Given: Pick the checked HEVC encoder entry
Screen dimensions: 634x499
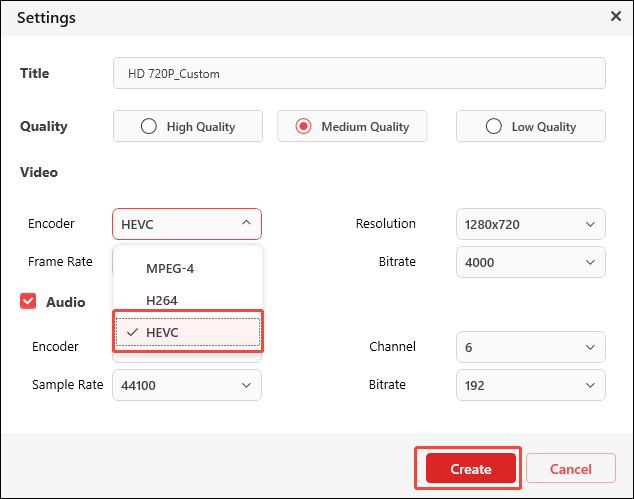Looking at the screenshot, I should (188, 332).
